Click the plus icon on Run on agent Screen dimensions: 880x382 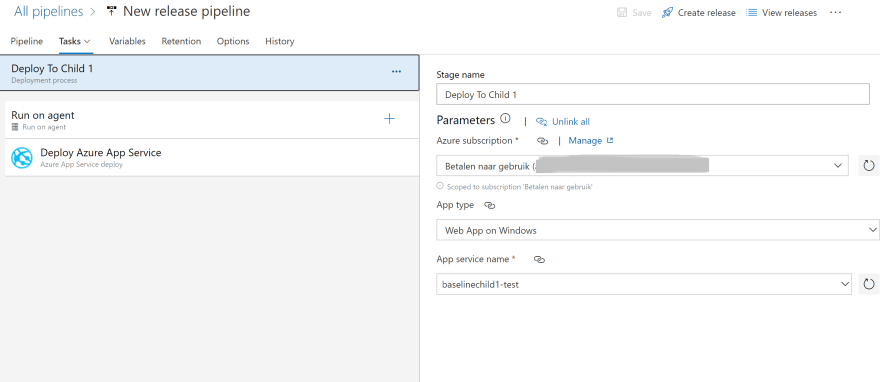389,119
